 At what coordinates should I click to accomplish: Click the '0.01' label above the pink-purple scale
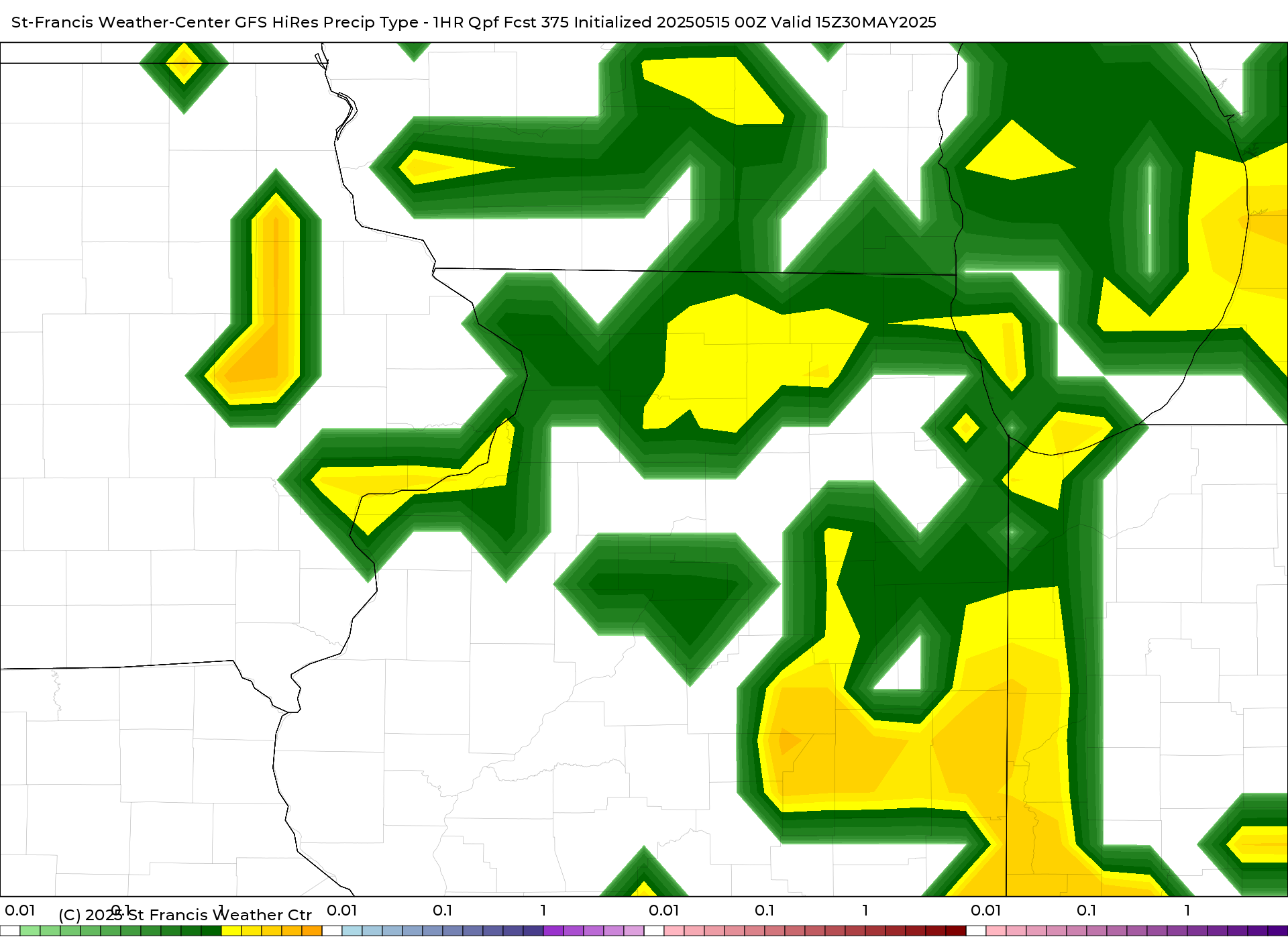pyautogui.click(x=986, y=911)
